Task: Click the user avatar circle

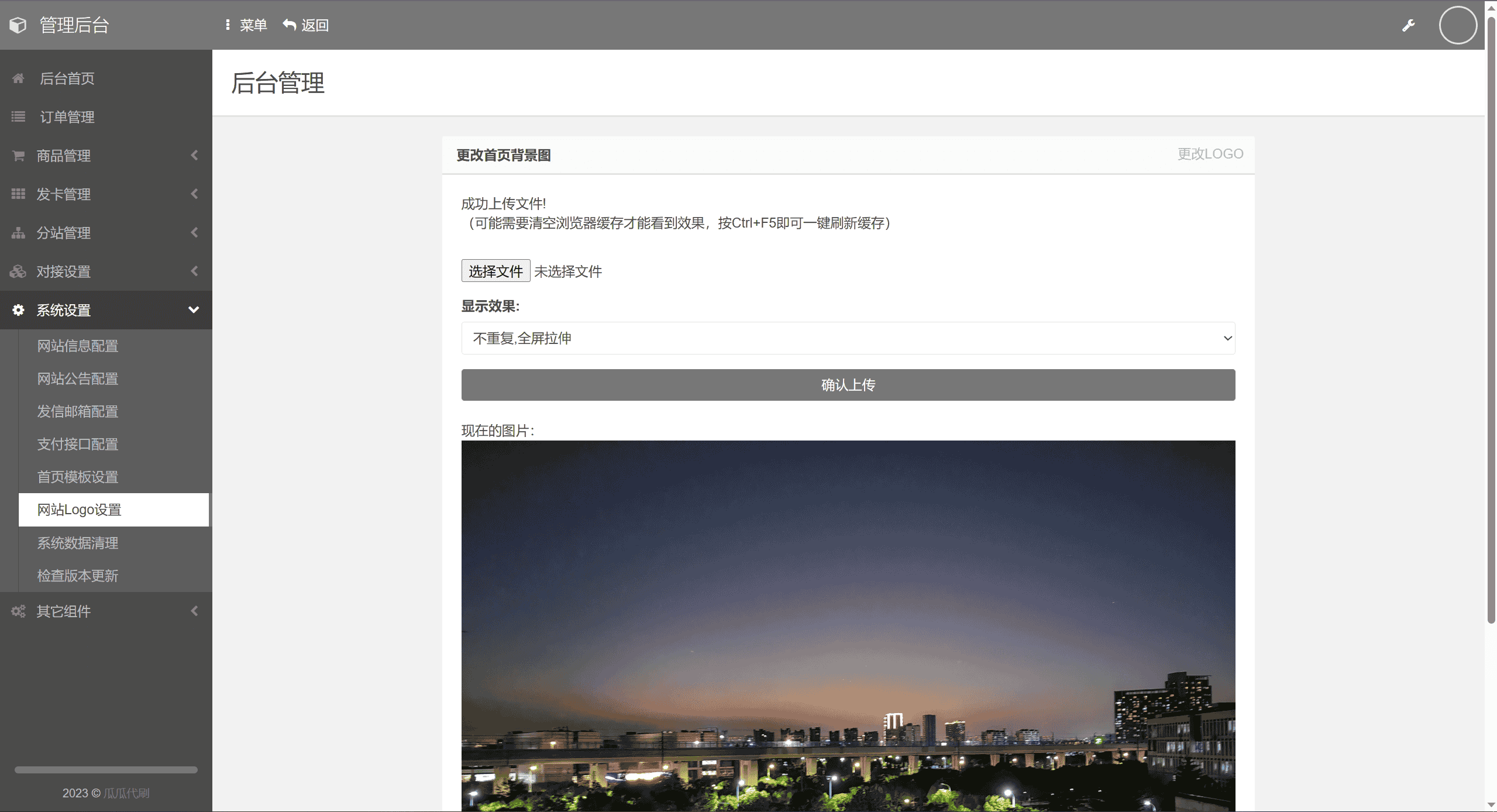Action: click(1458, 25)
